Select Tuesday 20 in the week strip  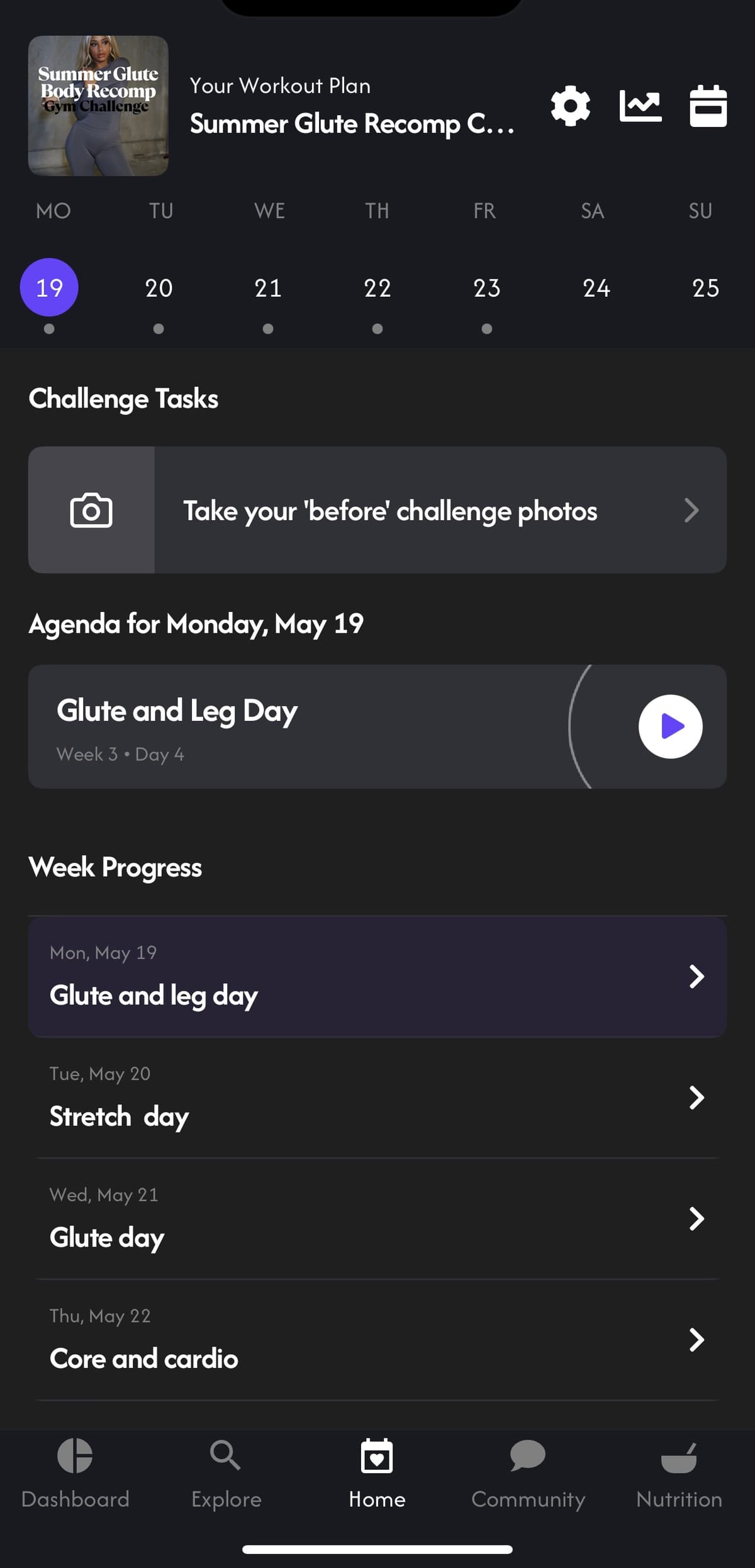point(159,288)
